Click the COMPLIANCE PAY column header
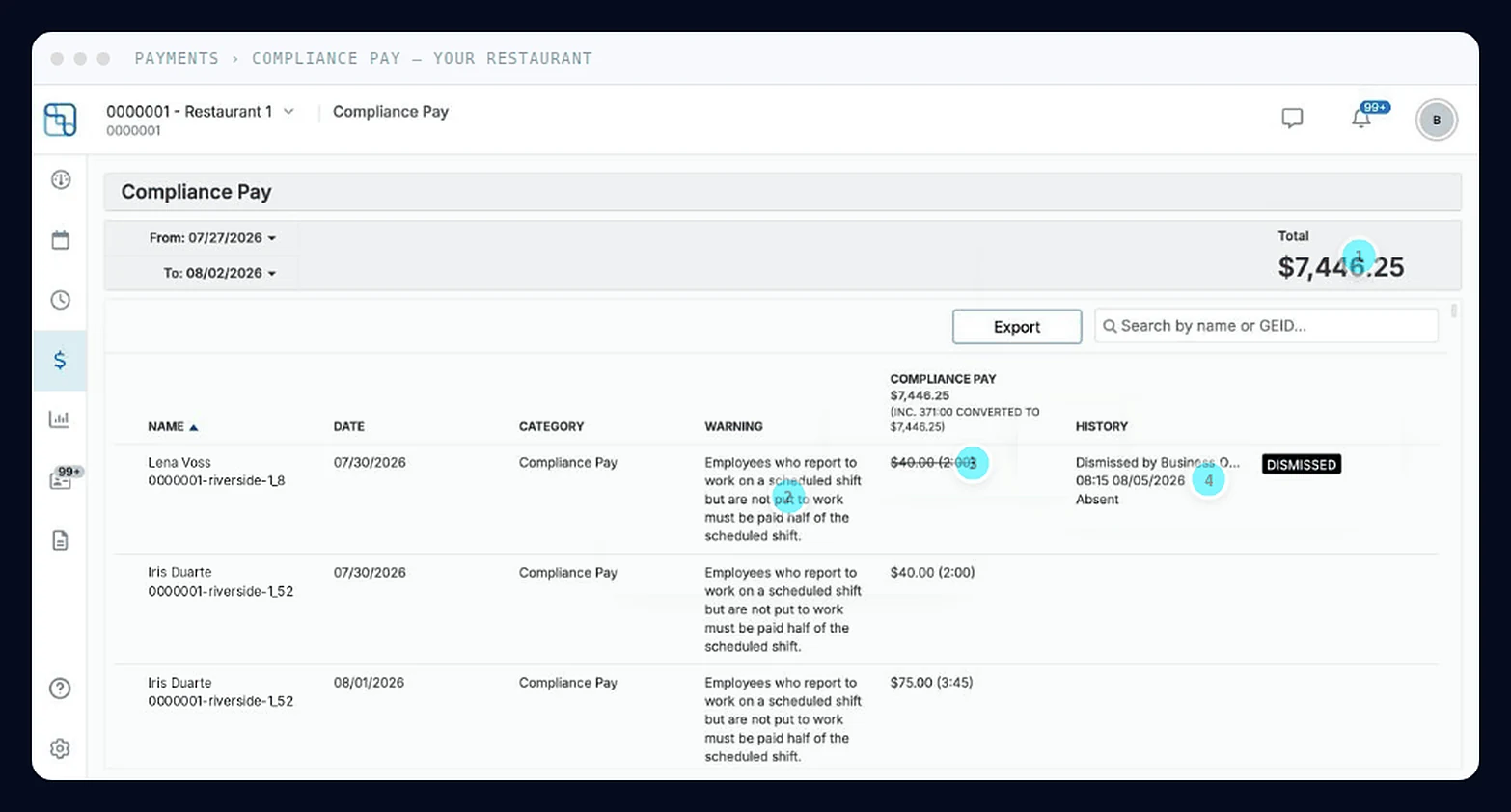 943,379
